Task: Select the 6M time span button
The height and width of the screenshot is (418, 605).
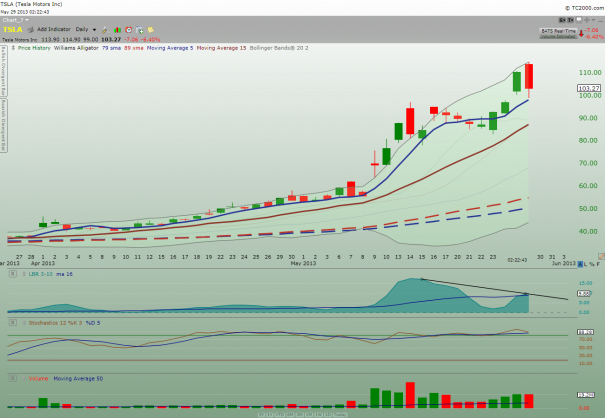Action: 290,415
